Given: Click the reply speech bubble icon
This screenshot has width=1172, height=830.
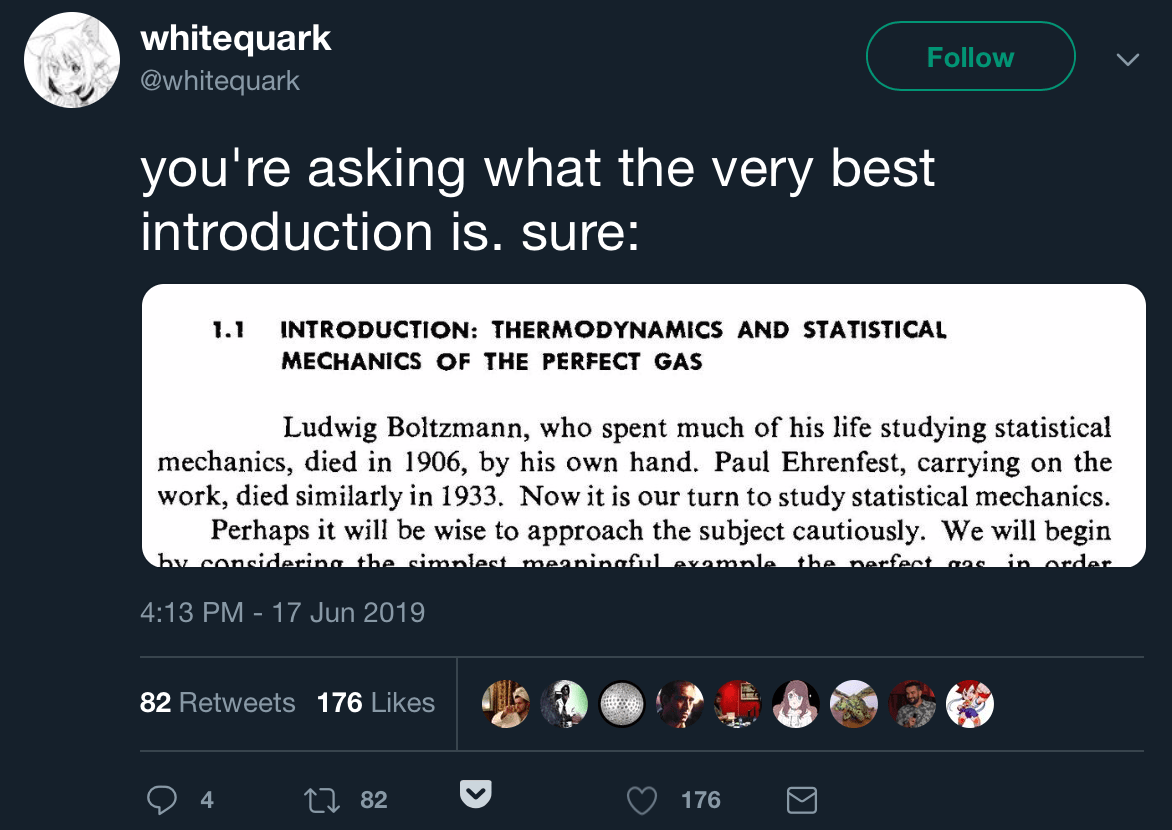Looking at the screenshot, I should pyautogui.click(x=162, y=799).
